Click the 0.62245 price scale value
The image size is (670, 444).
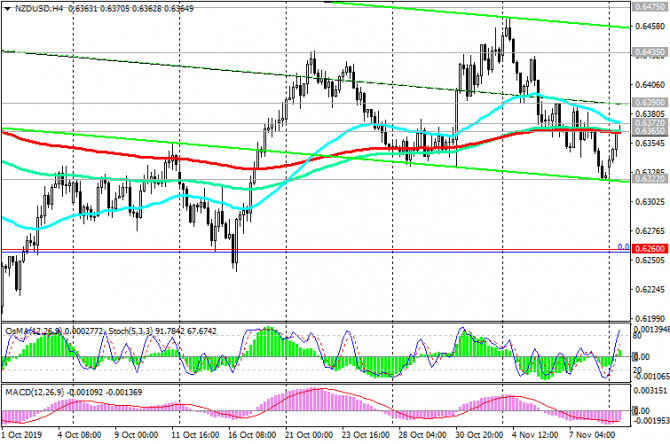(650, 290)
